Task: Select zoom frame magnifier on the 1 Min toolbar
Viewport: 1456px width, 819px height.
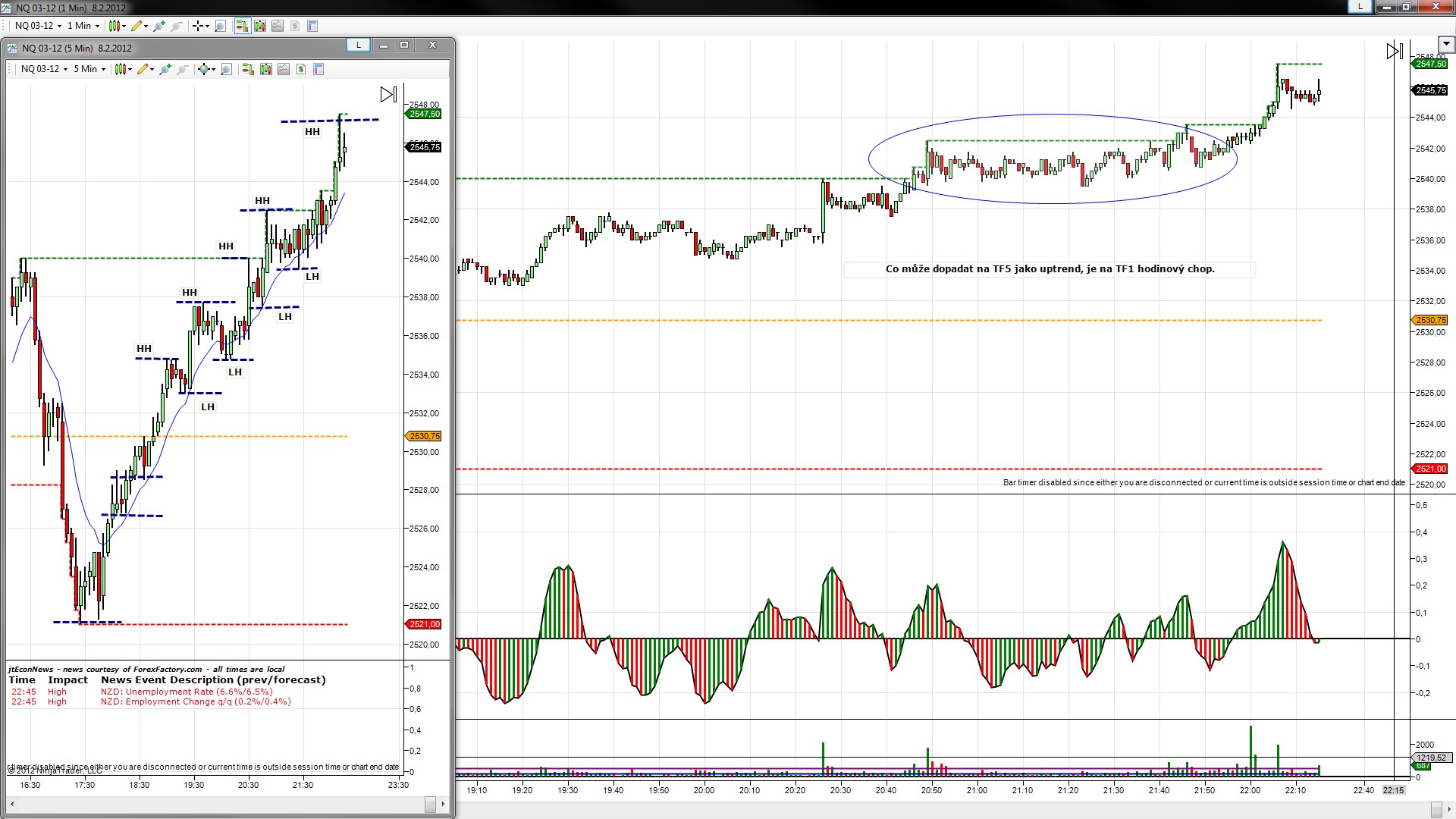Action: [220, 26]
